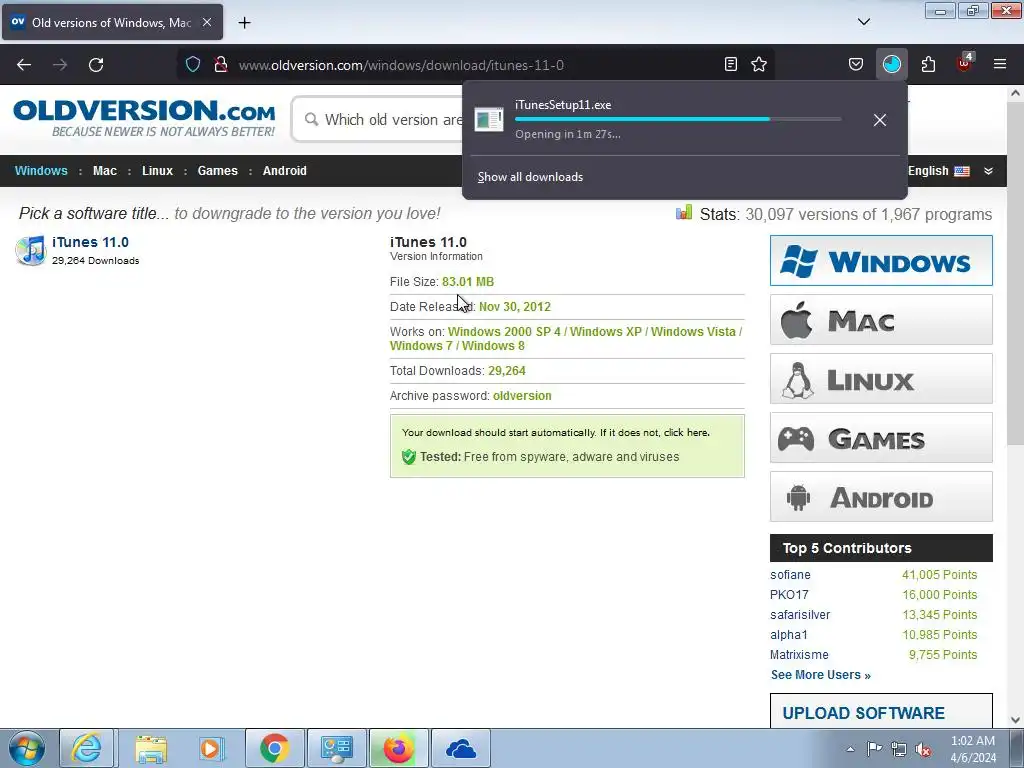
Task: Click the OLDVERSION.com logo
Action: 144,118
